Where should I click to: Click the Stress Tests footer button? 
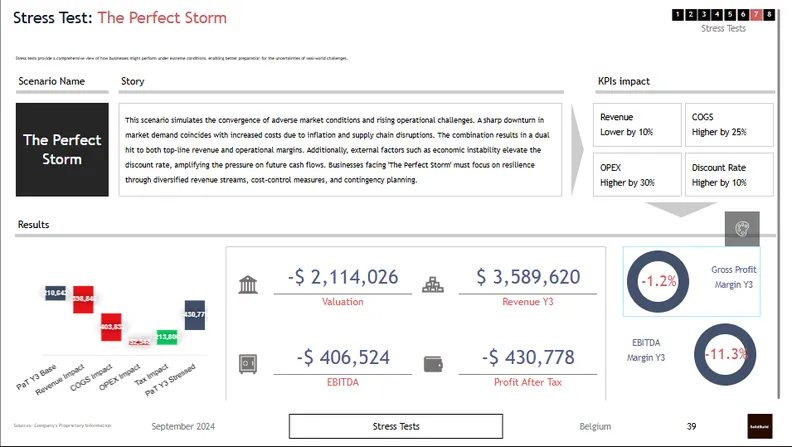click(396, 426)
